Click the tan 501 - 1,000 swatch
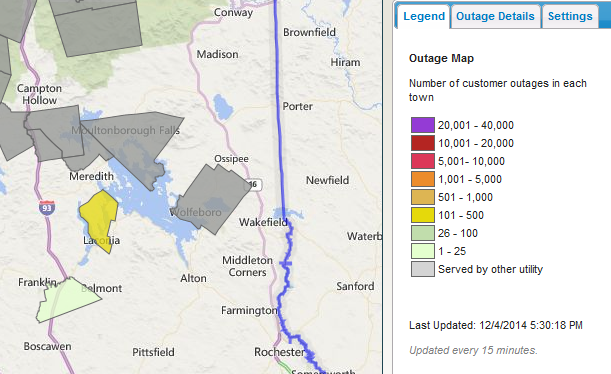 [x=423, y=197]
